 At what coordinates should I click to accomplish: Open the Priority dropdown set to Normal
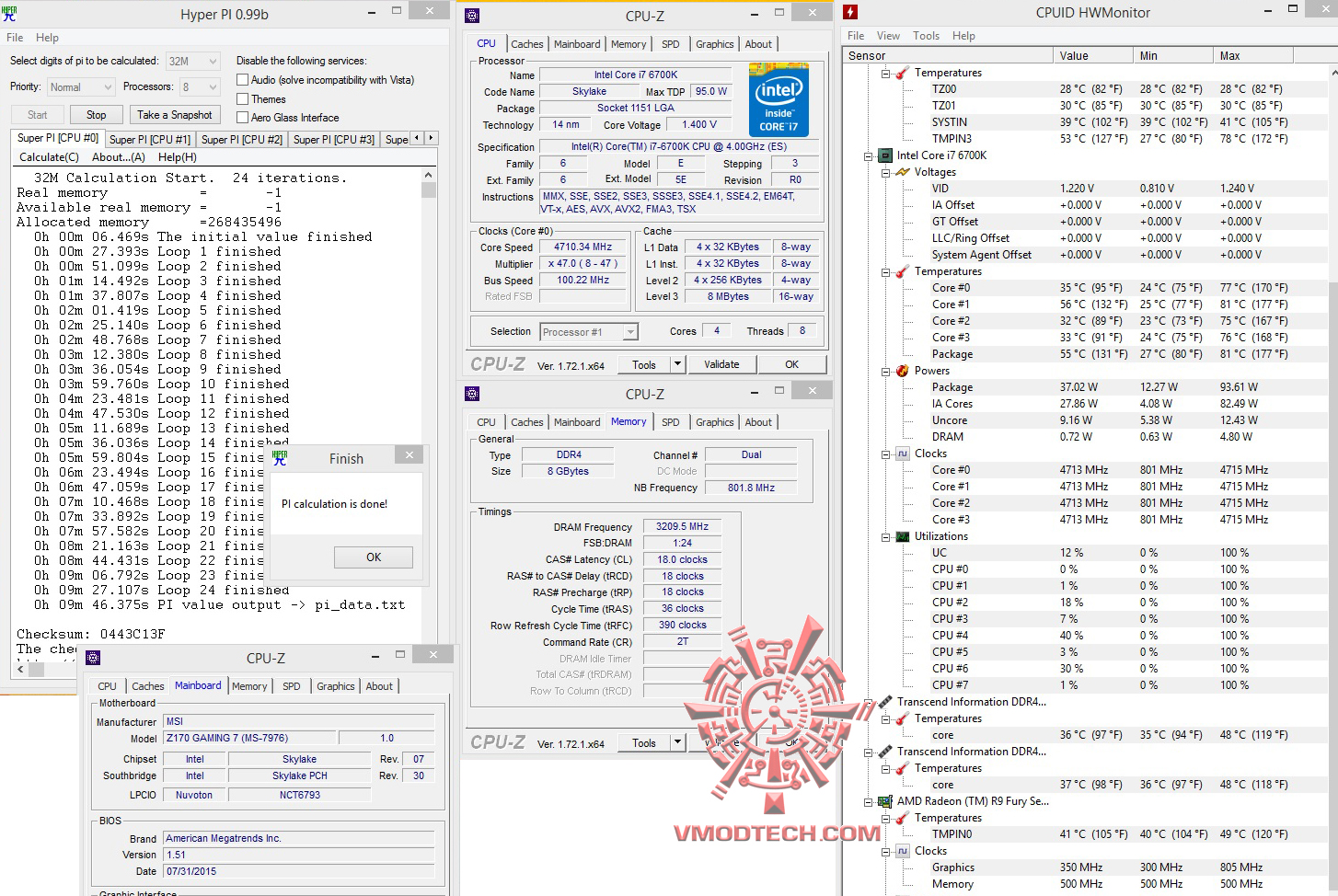(80, 87)
